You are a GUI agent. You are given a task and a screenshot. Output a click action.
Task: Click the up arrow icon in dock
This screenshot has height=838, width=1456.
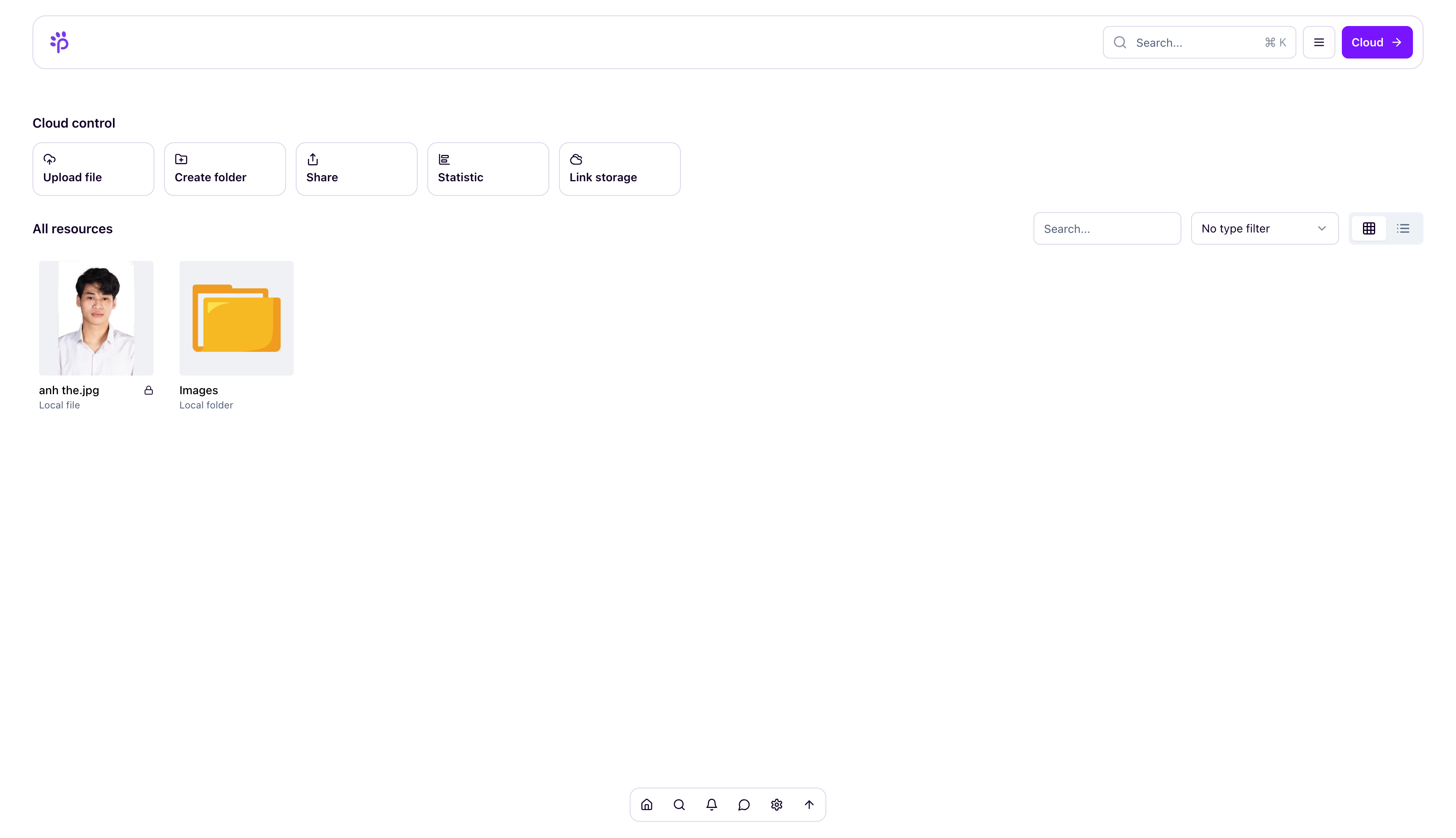[809, 805]
